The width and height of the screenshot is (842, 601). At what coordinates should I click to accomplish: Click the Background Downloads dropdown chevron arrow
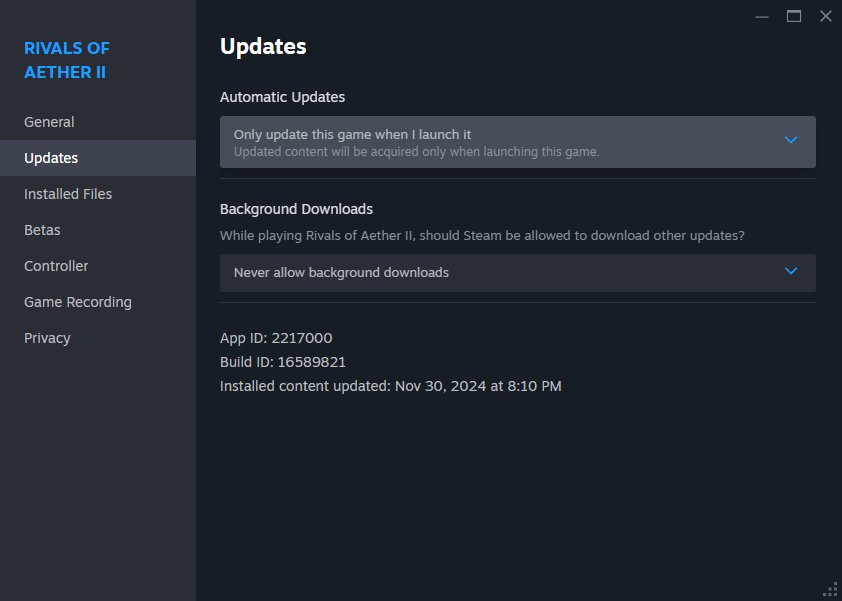(x=790, y=271)
